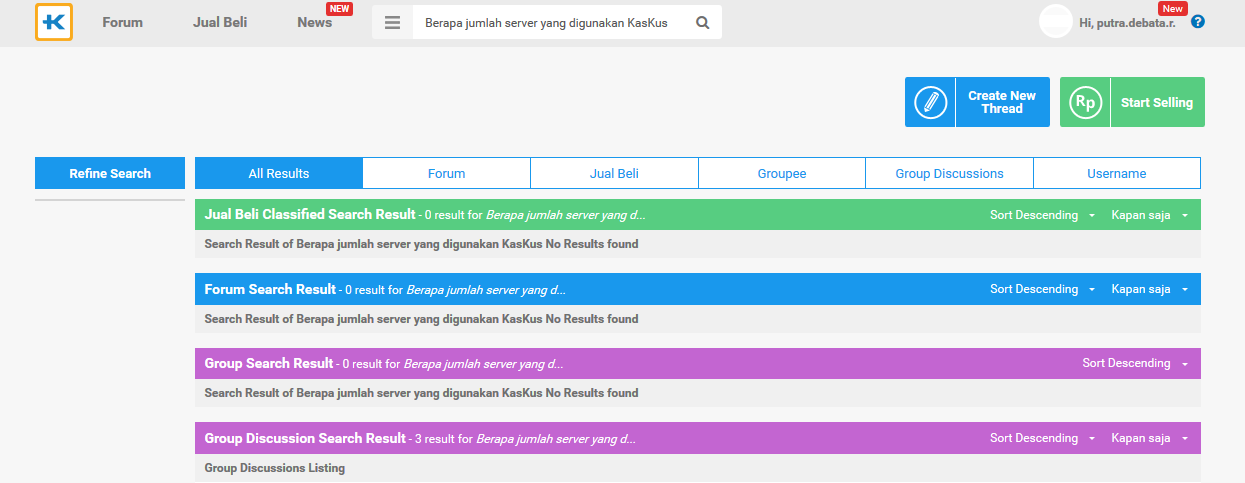Switch to the Jual Beli results tab
The width and height of the screenshot is (1245, 483).
click(x=615, y=173)
